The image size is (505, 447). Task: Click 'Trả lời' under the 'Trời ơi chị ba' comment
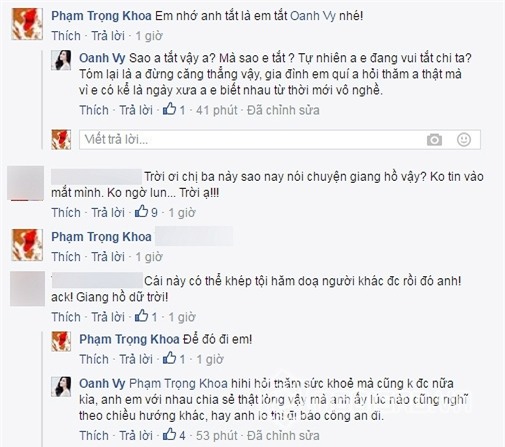108,212
